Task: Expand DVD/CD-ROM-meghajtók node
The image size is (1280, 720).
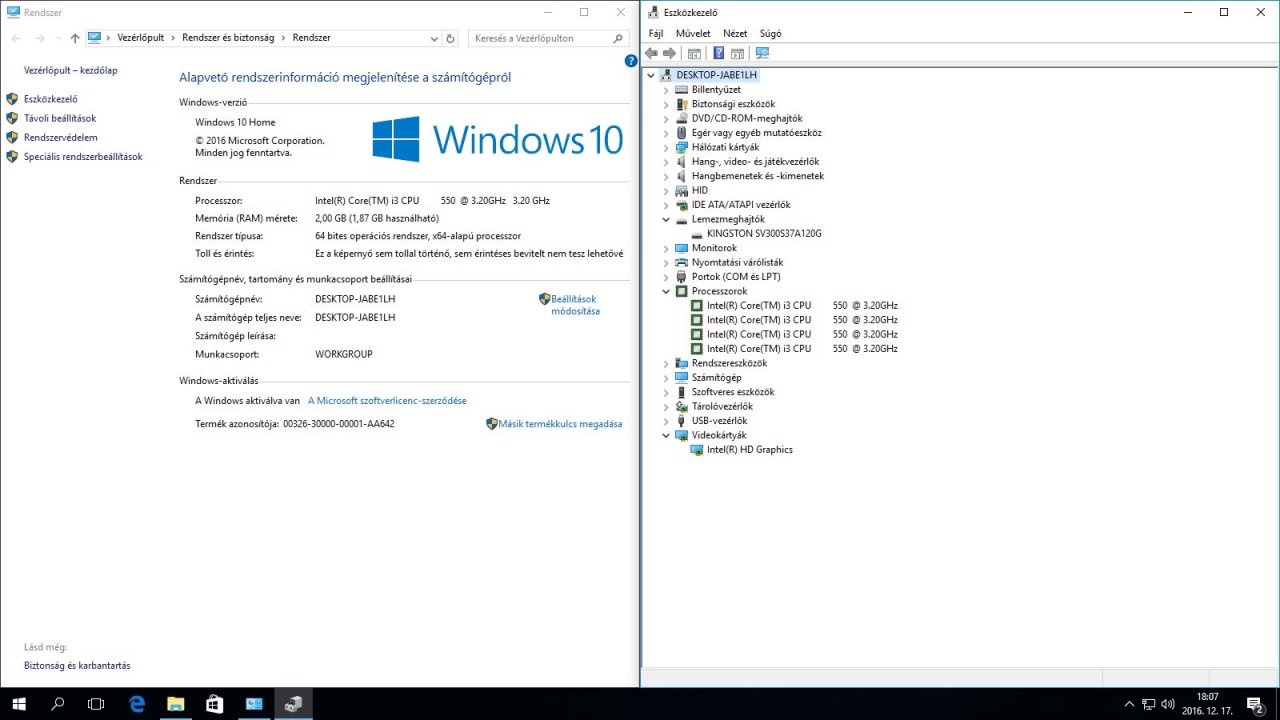Action: (666, 118)
